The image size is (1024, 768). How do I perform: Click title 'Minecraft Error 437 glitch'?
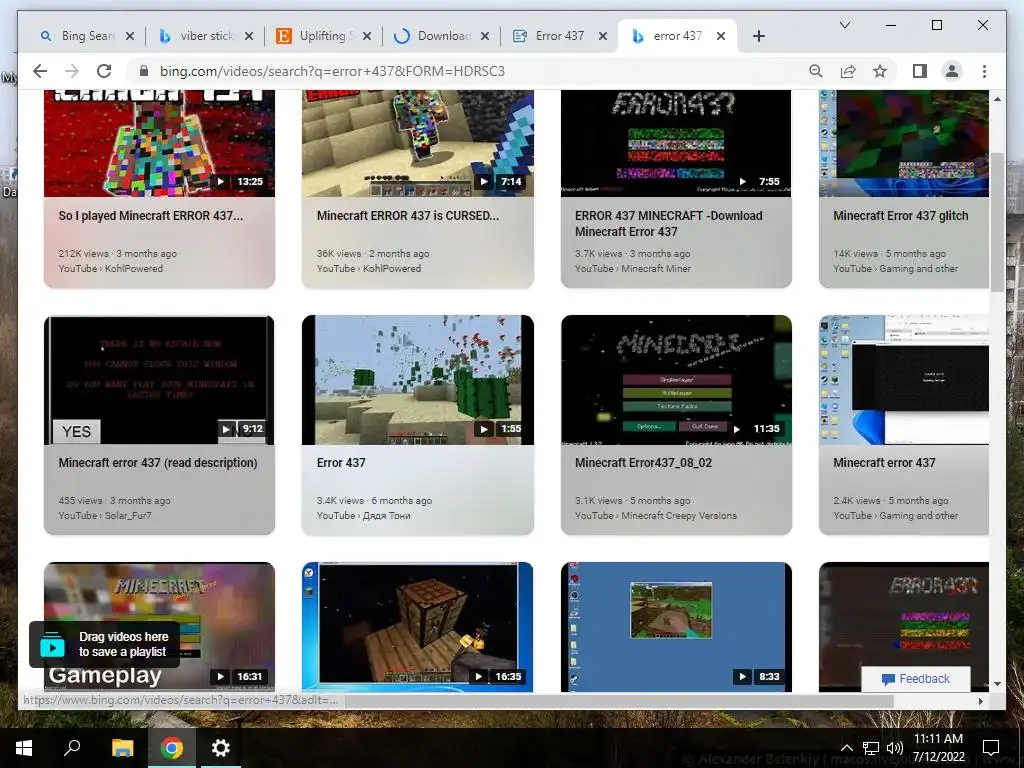[901, 216]
